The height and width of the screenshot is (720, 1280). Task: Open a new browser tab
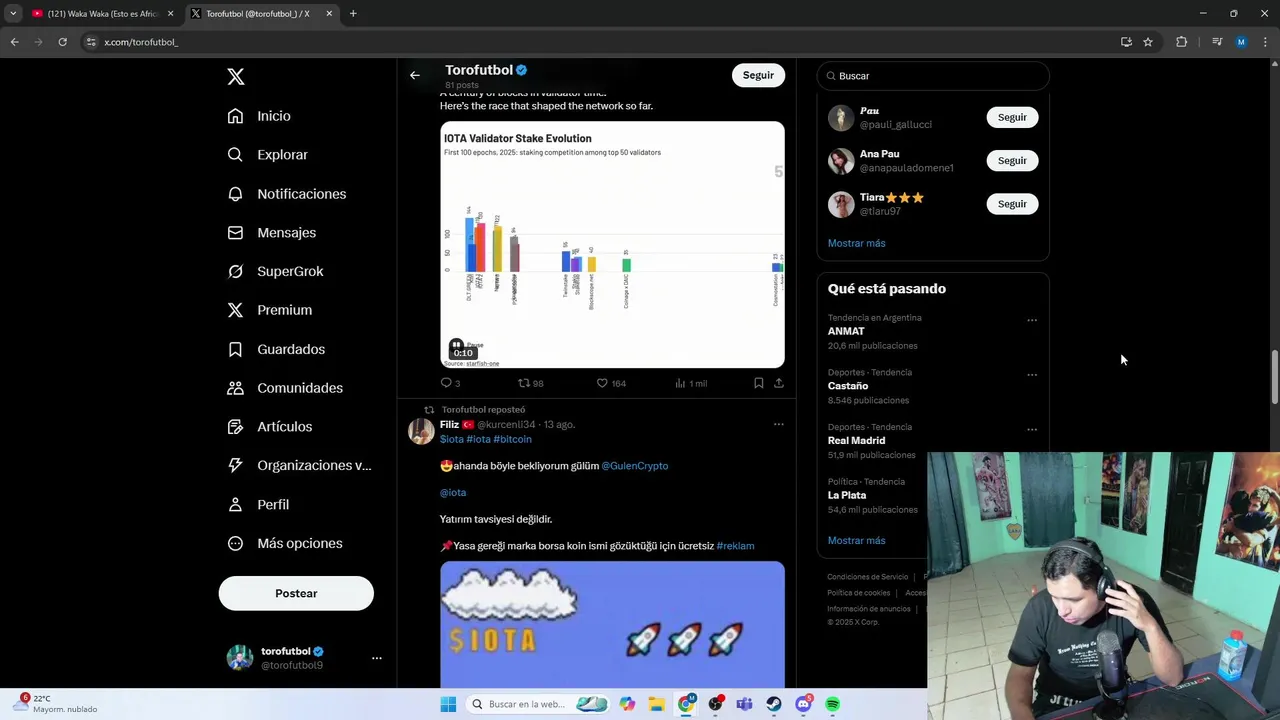pyautogui.click(x=353, y=14)
